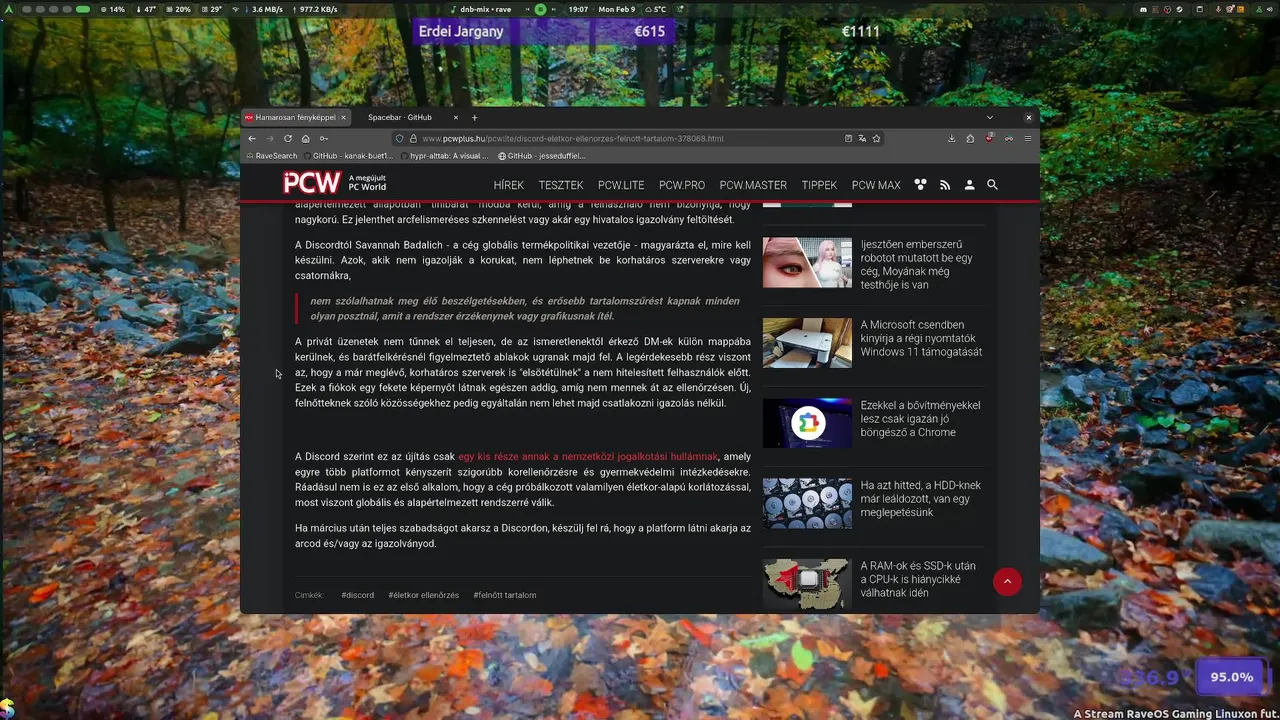The image size is (1280, 720).
Task: Click the translate page icon
Action: pos(862,138)
